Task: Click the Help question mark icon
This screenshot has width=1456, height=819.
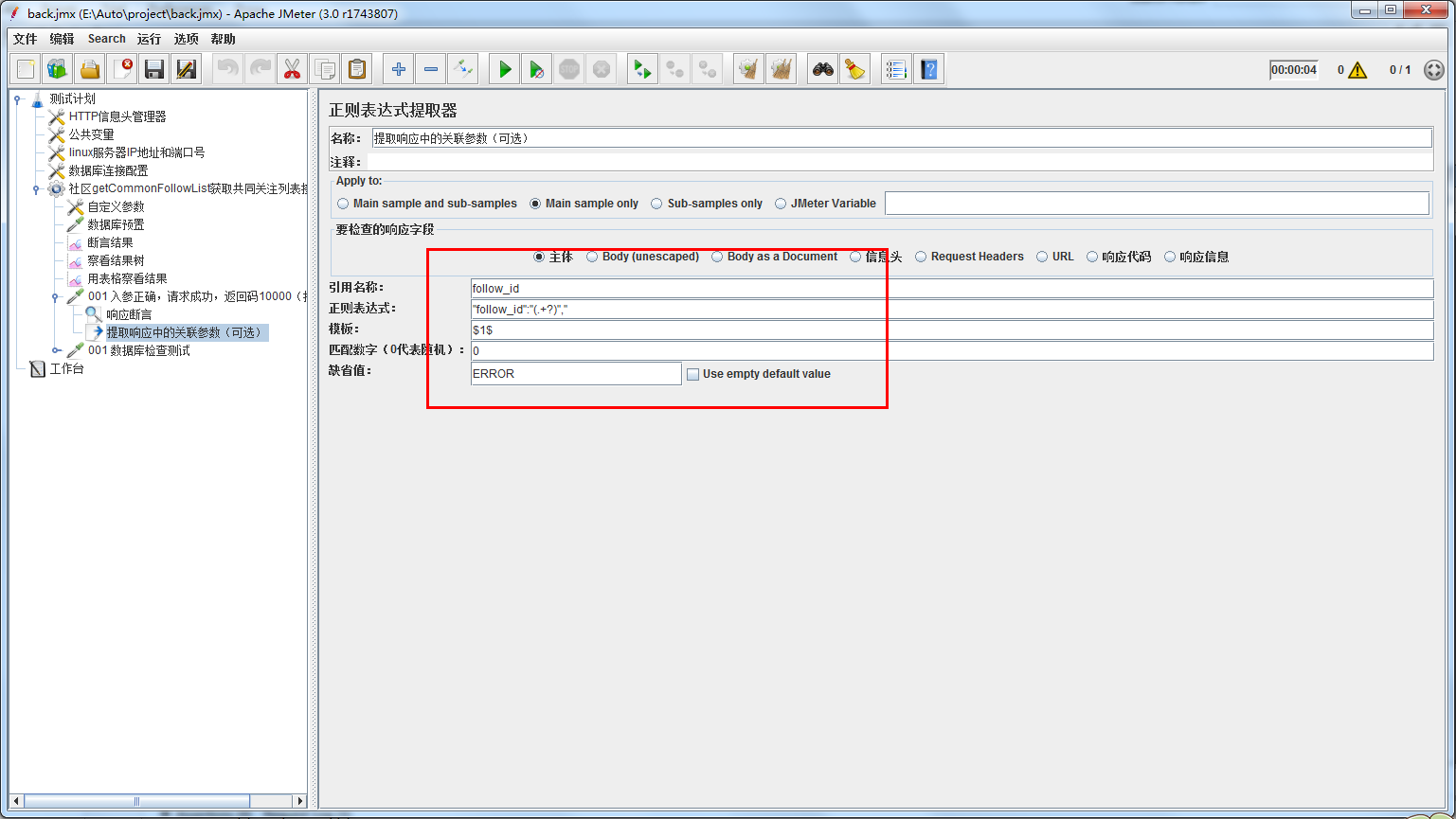Action: [x=929, y=69]
